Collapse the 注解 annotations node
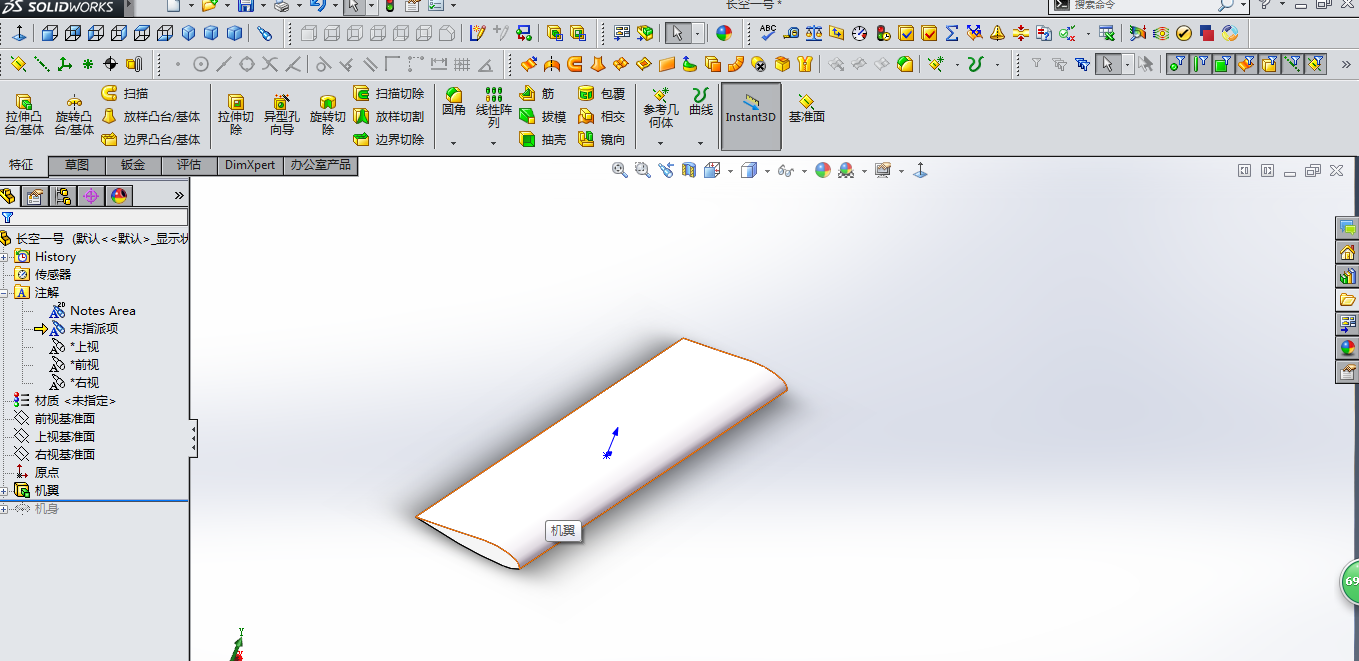The width and height of the screenshot is (1359, 661). coord(4,293)
